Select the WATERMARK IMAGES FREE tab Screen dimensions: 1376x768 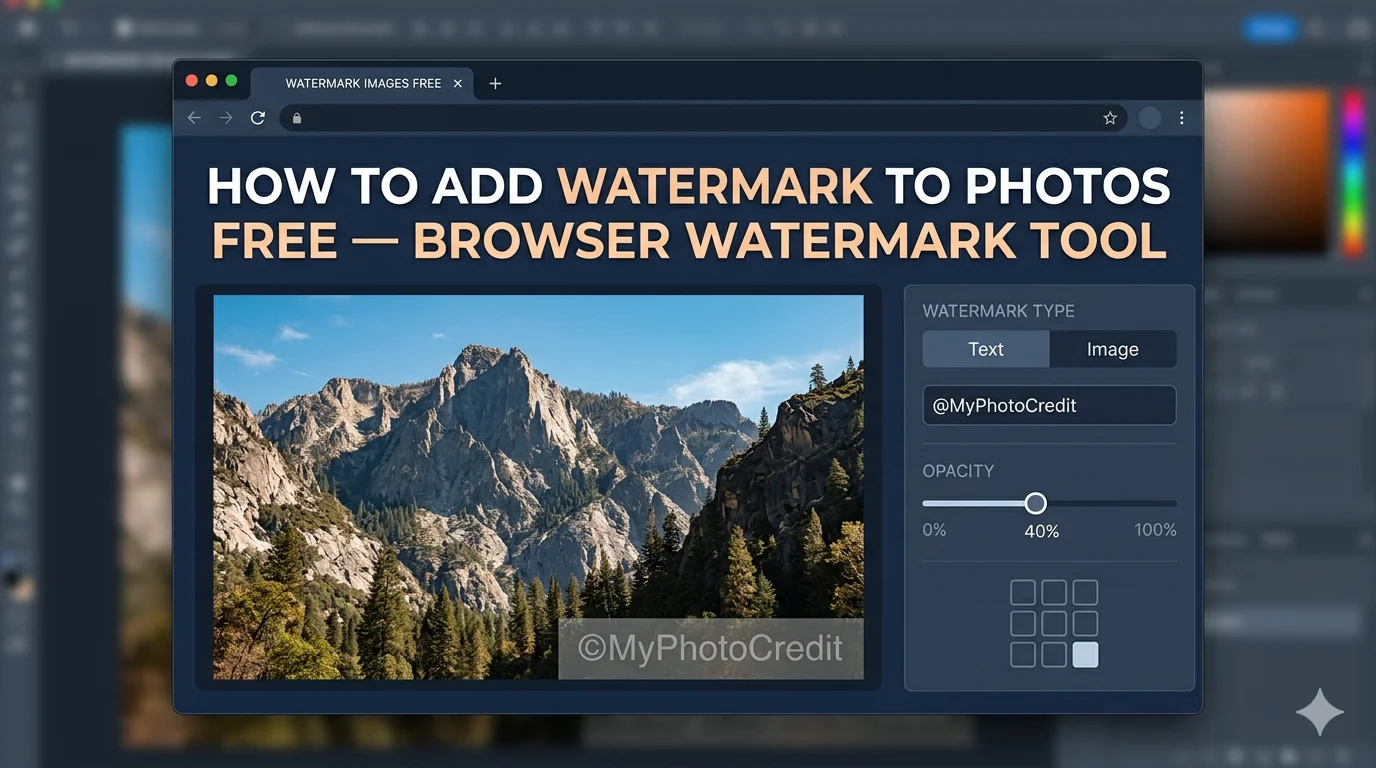(x=362, y=84)
